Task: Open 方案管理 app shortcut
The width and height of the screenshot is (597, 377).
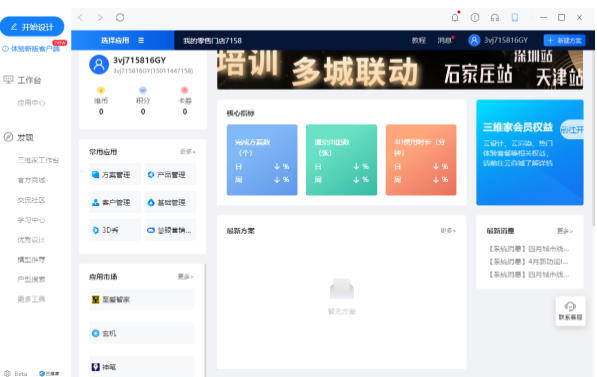Action: pos(115,175)
